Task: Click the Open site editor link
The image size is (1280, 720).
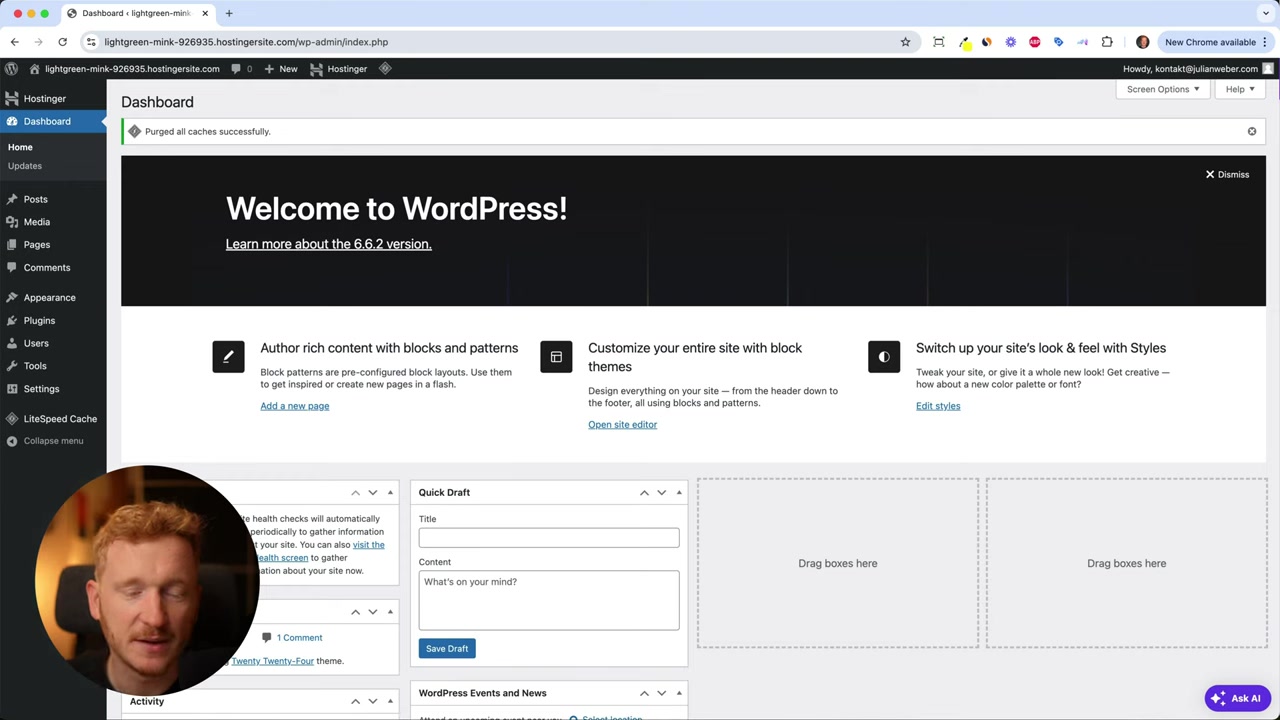Action: 622,425
